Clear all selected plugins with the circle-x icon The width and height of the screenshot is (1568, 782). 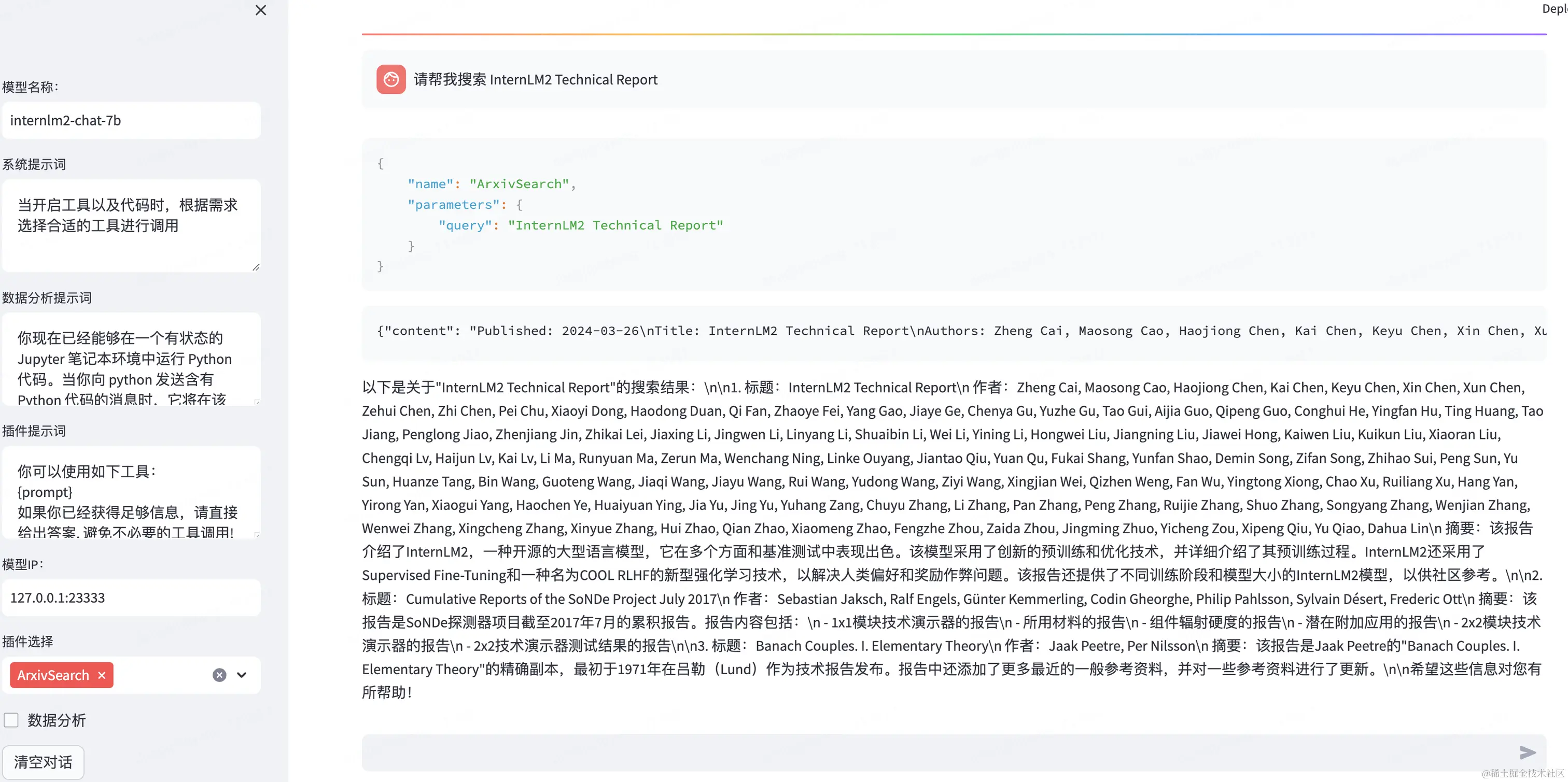[219, 675]
